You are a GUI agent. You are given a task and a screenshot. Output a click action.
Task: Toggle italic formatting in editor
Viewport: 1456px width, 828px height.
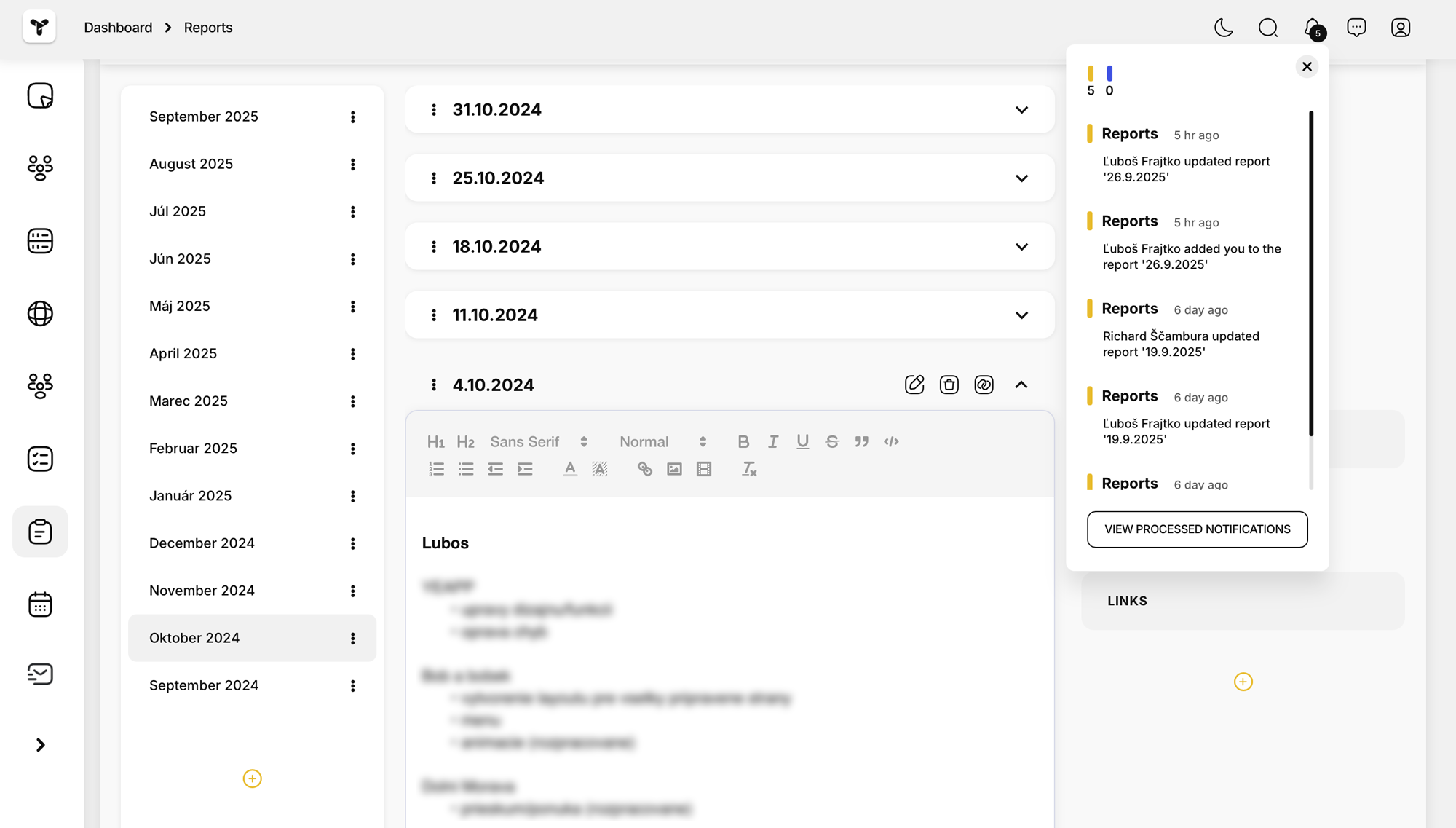point(773,441)
